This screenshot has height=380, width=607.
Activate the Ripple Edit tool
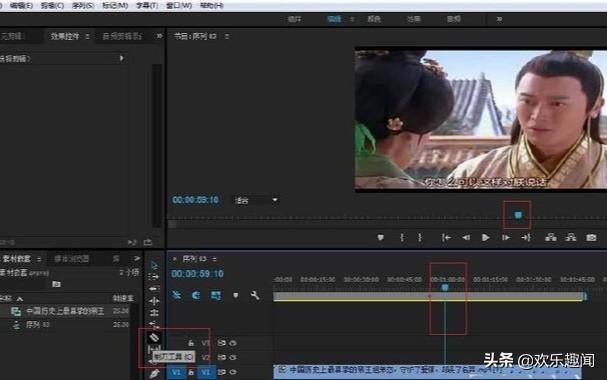[x=154, y=301]
